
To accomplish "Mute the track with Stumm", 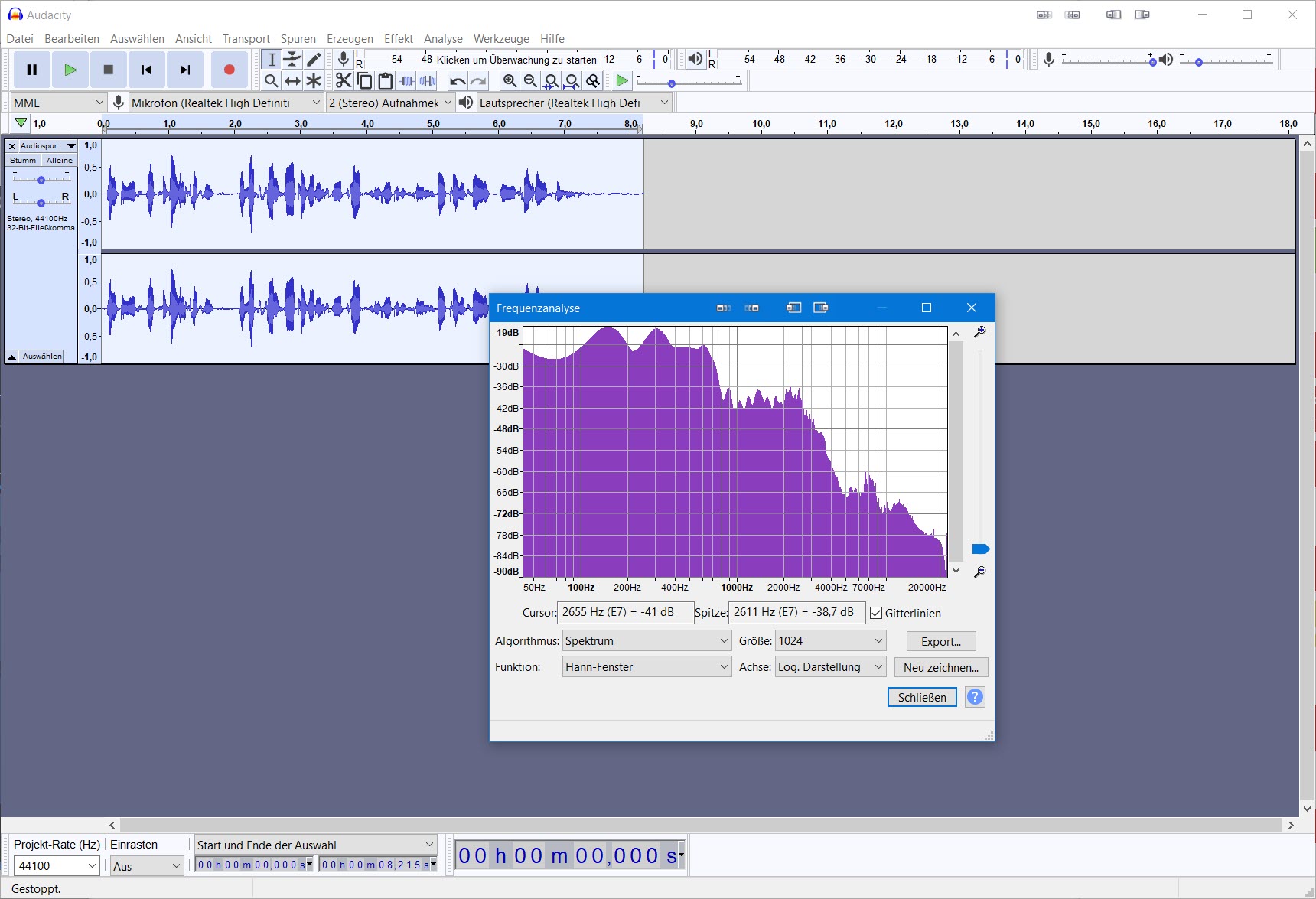I will tap(23, 160).
